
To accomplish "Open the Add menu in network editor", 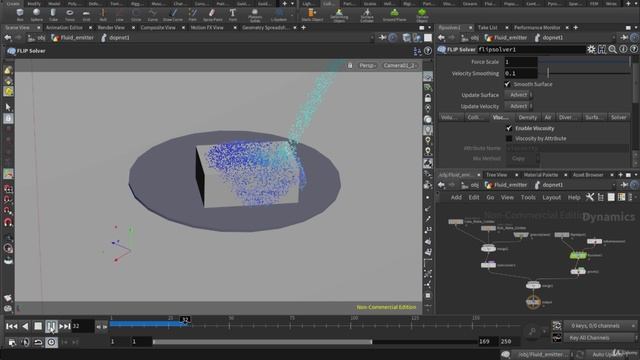I will (456, 197).
